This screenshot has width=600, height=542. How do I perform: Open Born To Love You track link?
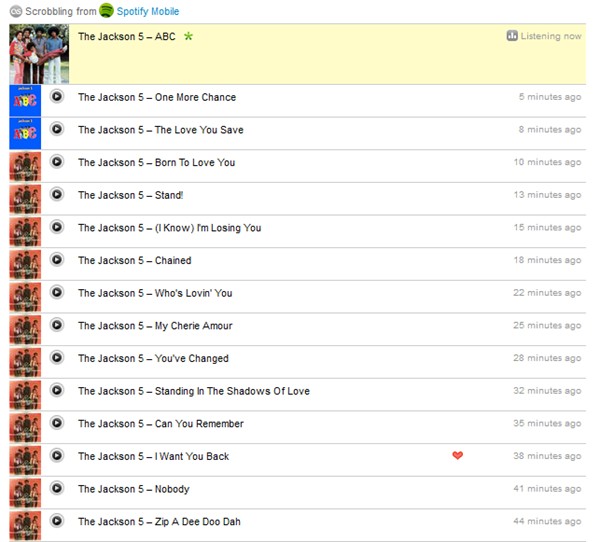[195, 163]
